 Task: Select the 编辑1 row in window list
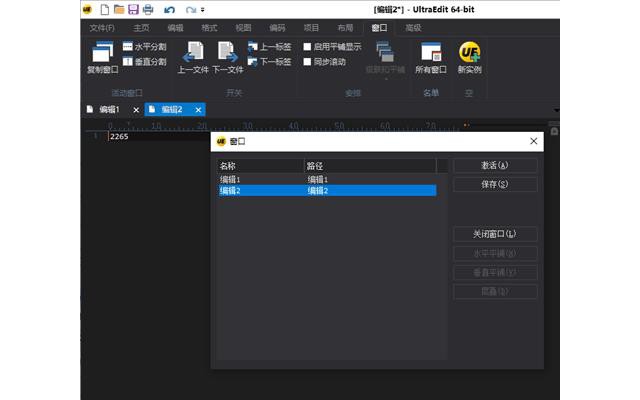(327, 179)
